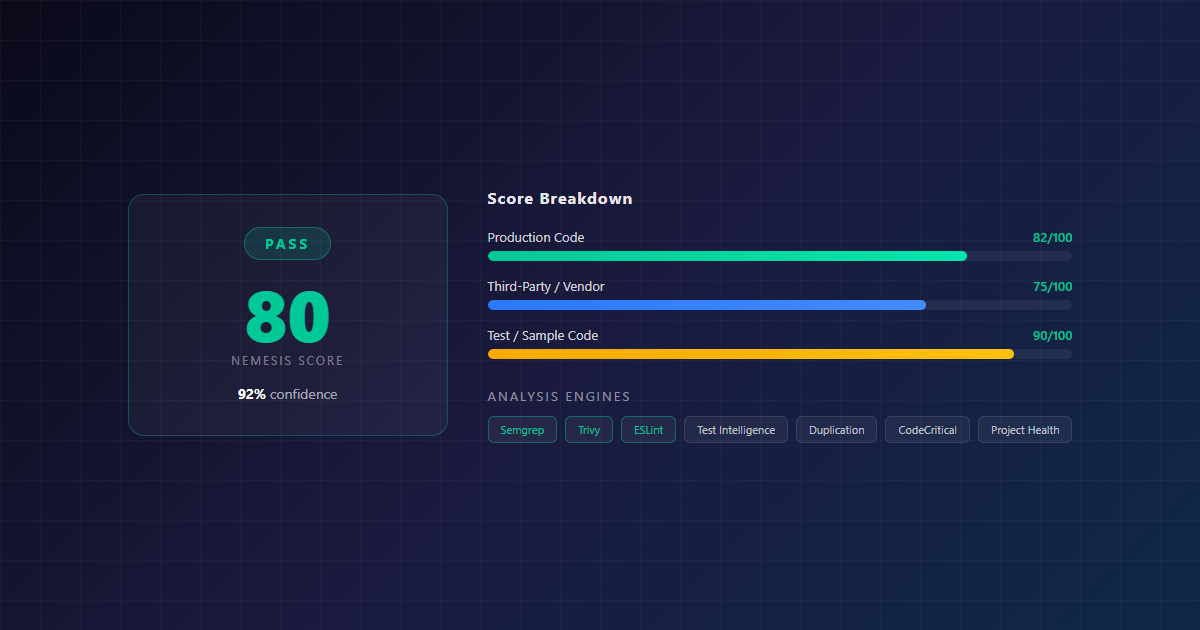Select the CodeCritical engine chip
The height and width of the screenshot is (630, 1200).
(x=927, y=430)
